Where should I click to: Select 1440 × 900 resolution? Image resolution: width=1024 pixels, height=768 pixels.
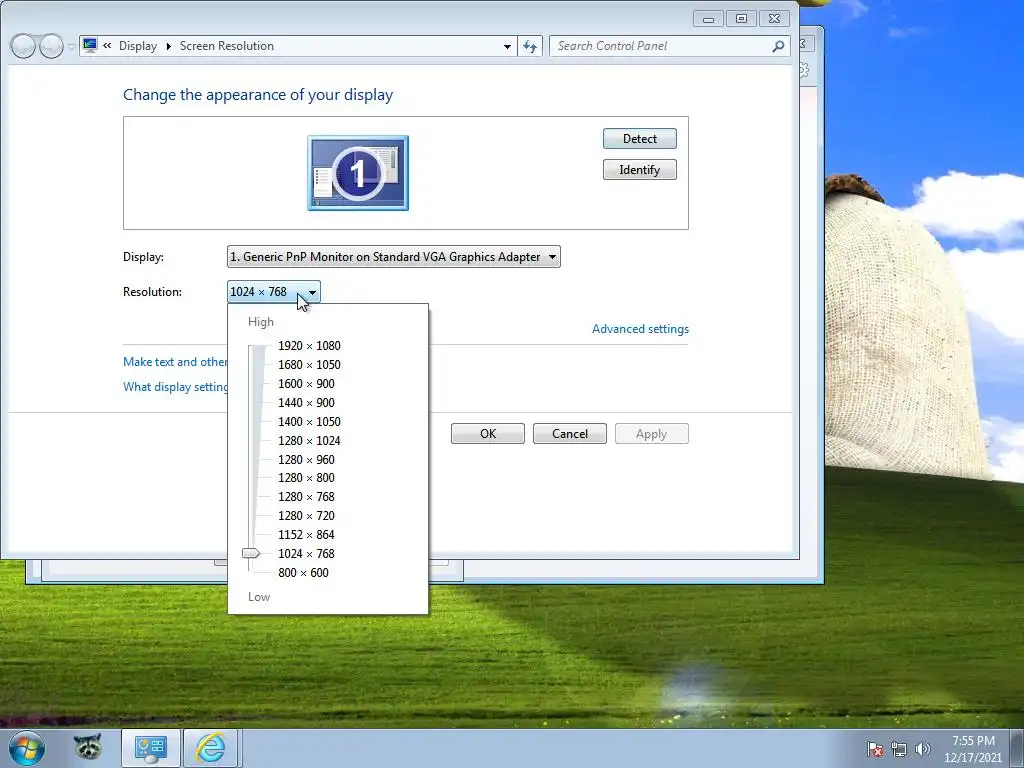[306, 402]
